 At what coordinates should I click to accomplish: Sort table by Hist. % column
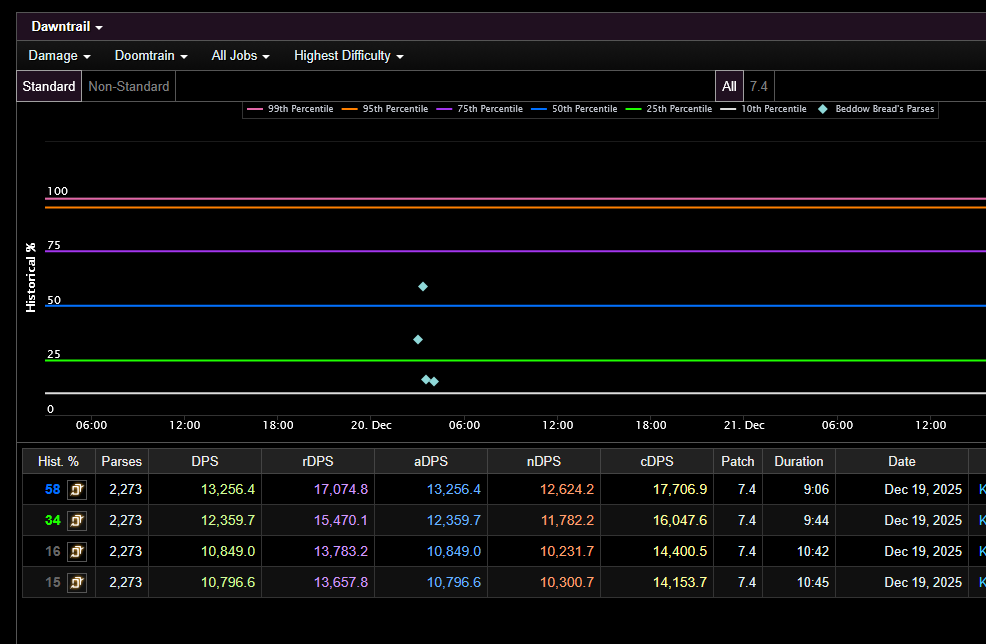click(58, 461)
